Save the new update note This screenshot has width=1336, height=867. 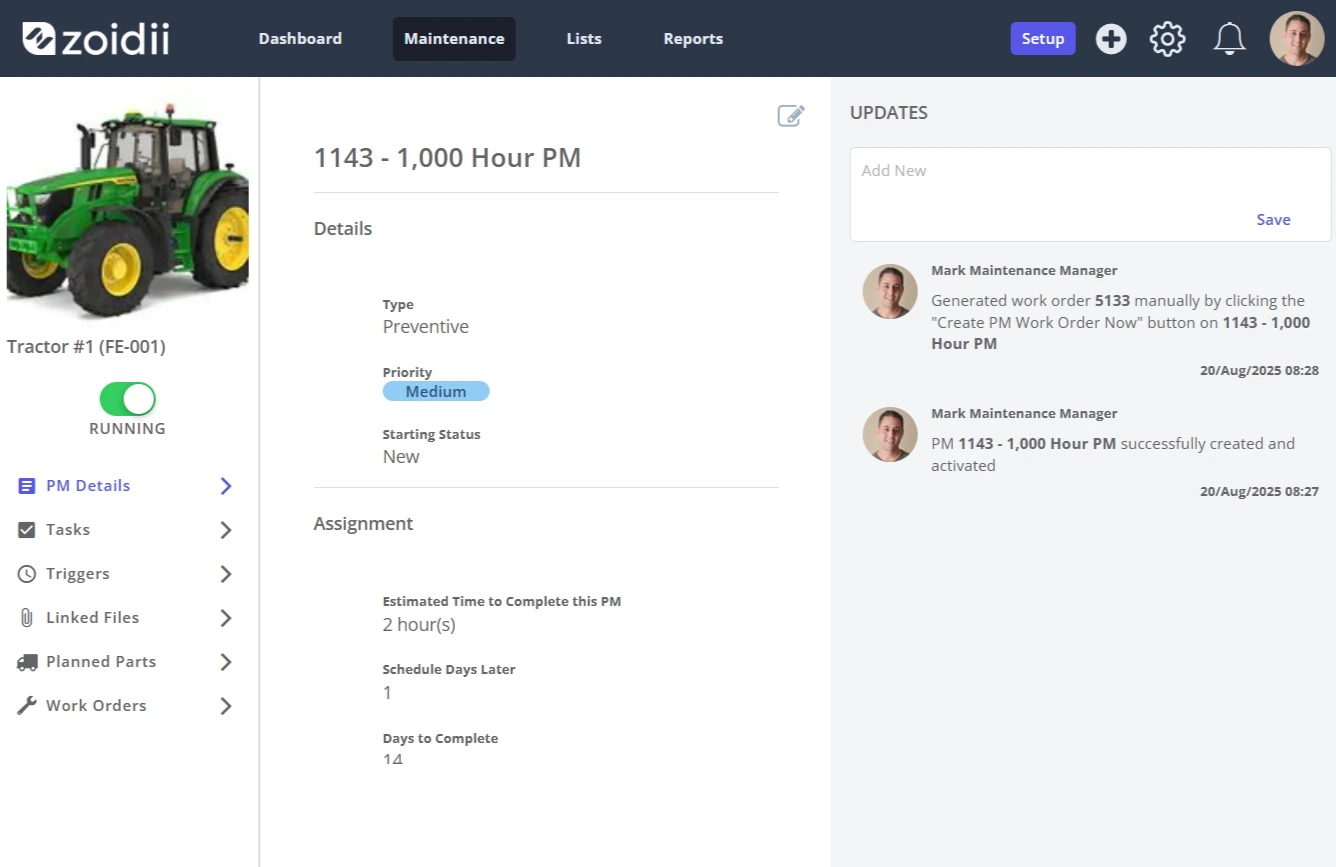[1273, 220]
